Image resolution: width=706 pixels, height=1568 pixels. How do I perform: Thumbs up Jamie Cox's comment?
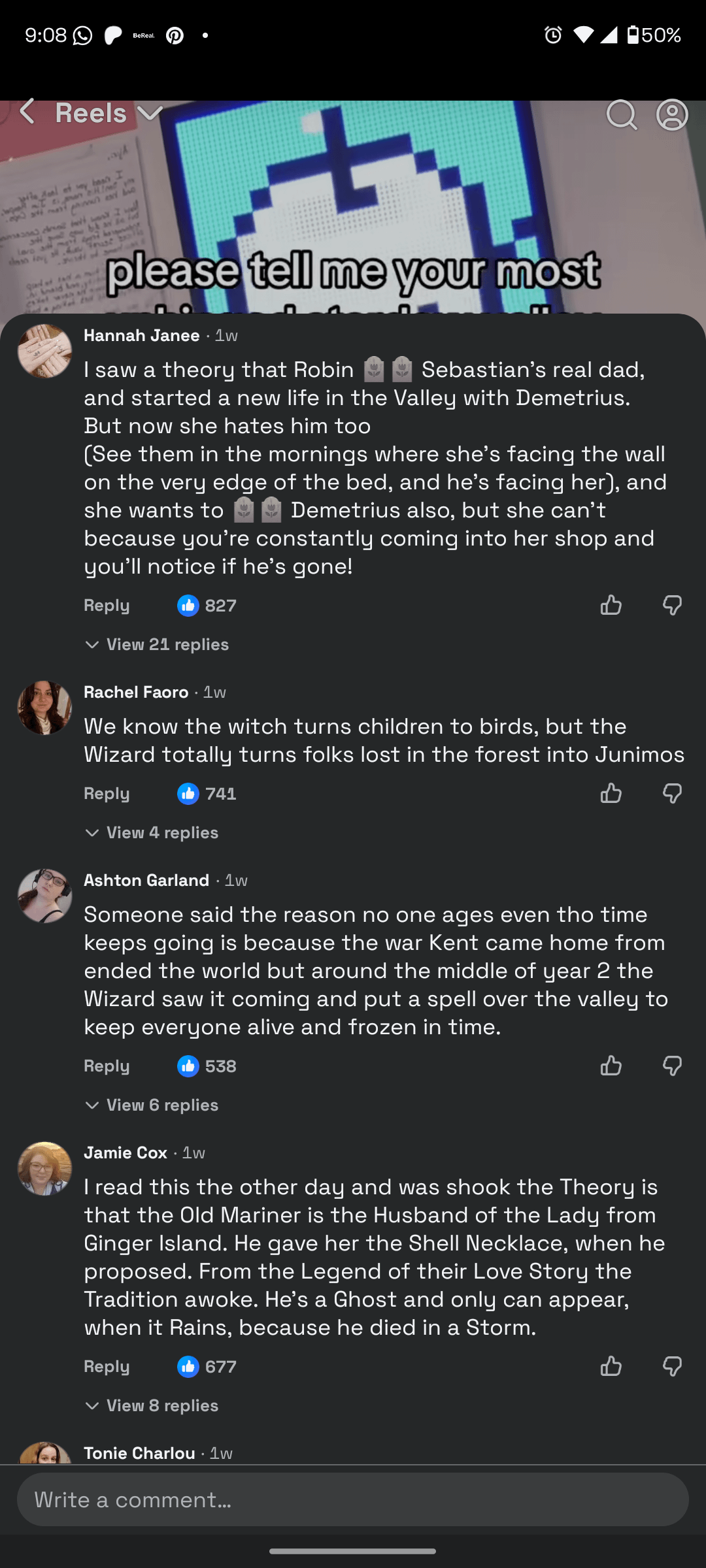611,1367
